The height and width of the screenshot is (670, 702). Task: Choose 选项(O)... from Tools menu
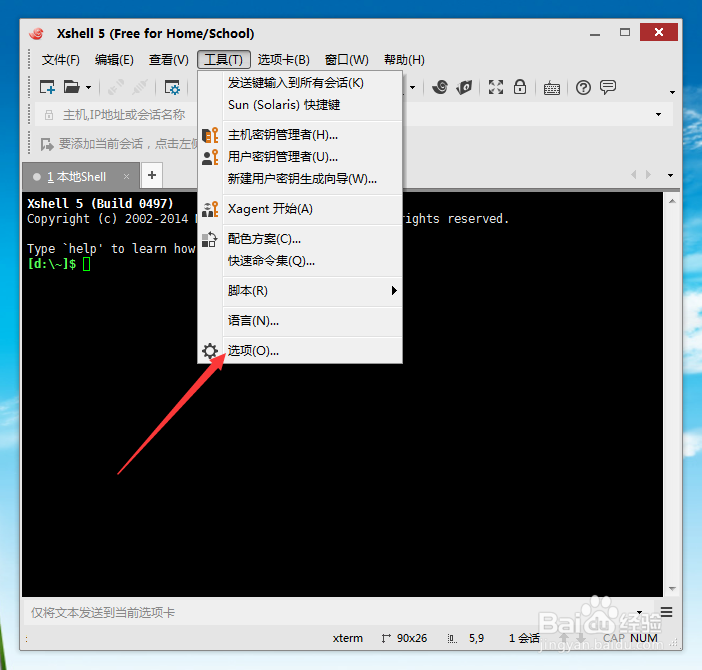(300, 351)
